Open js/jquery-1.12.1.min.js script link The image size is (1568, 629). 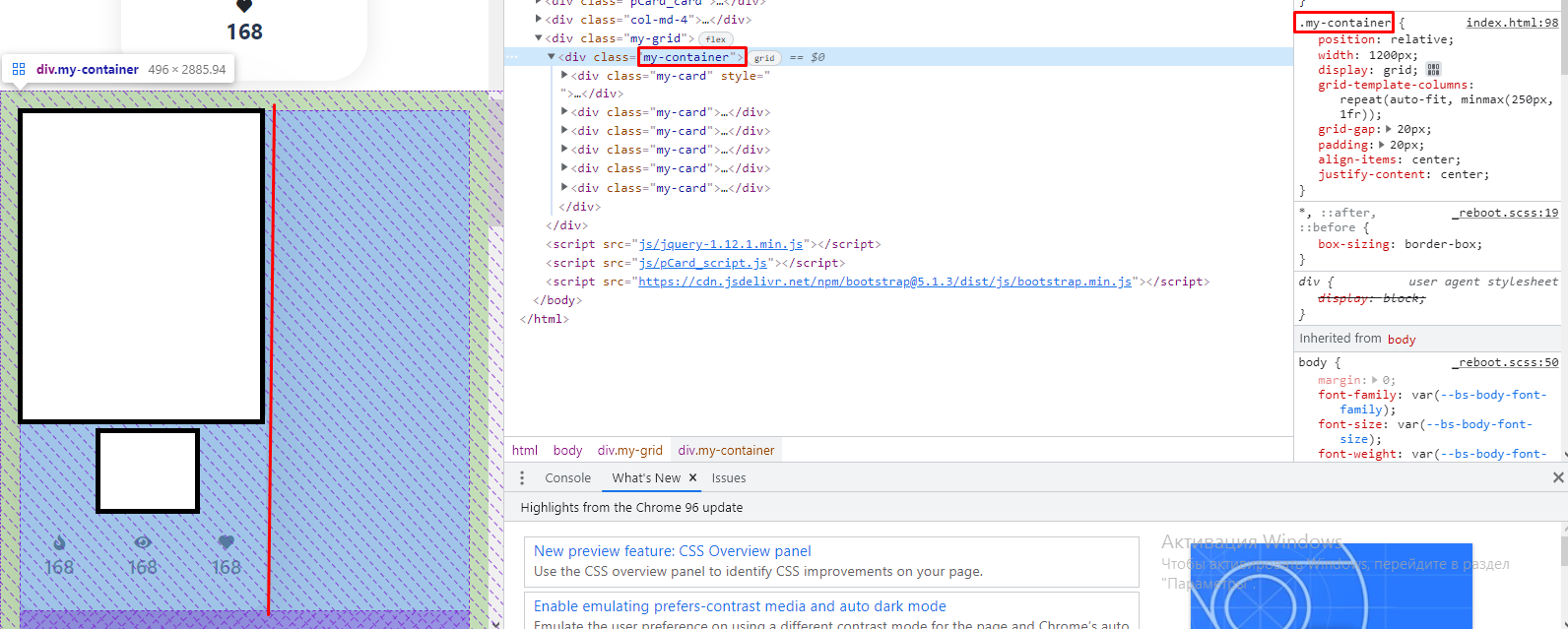pos(721,244)
